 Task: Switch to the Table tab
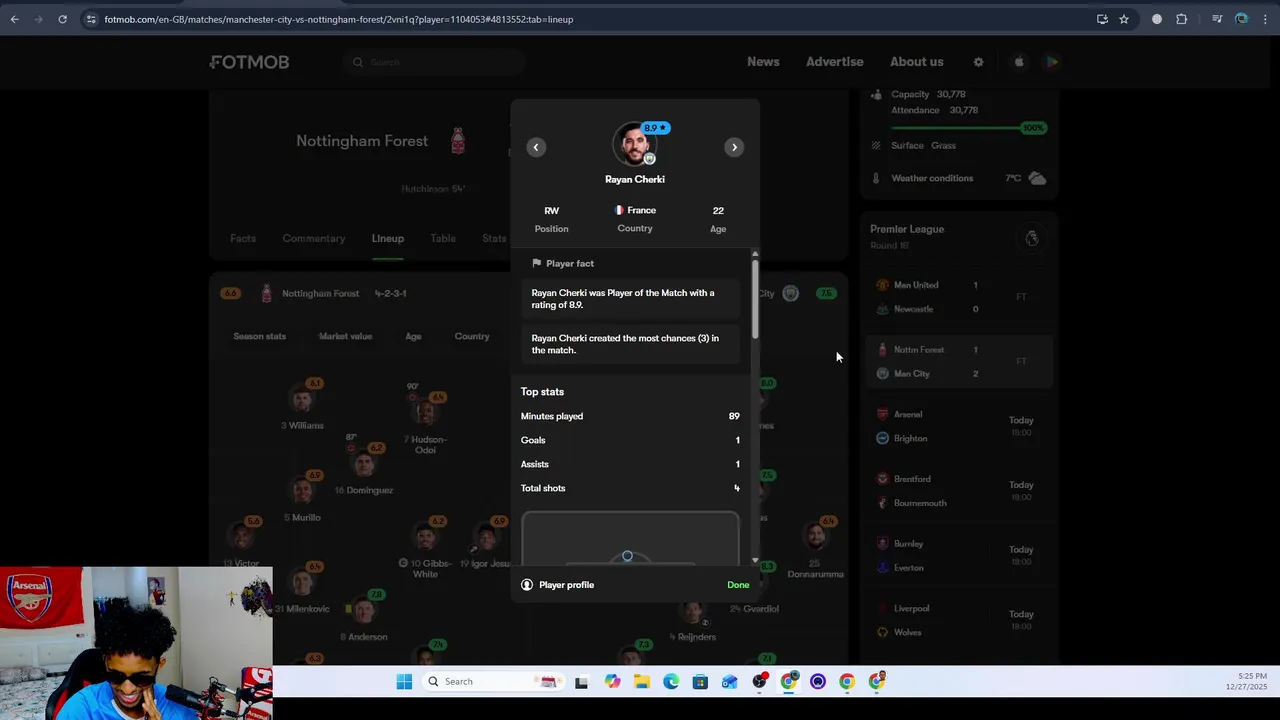click(443, 239)
